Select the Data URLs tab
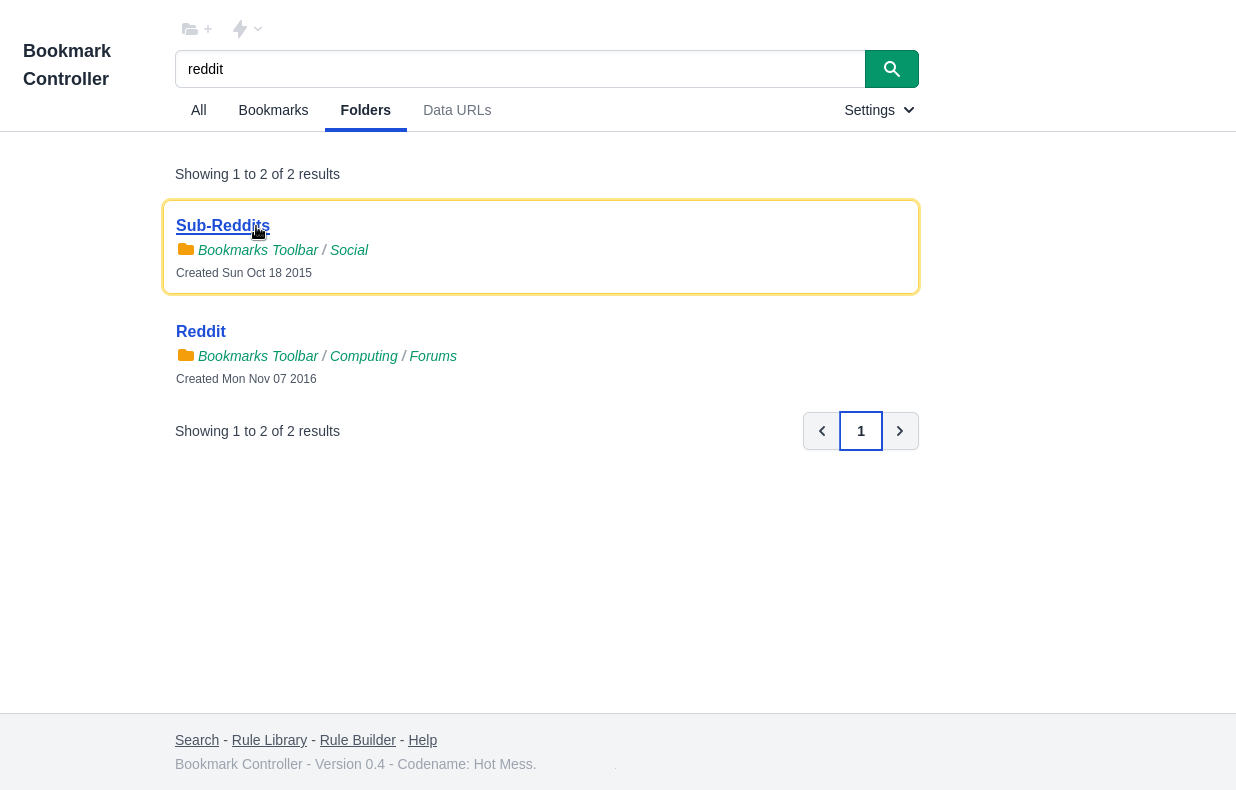1236x790 pixels. click(457, 110)
